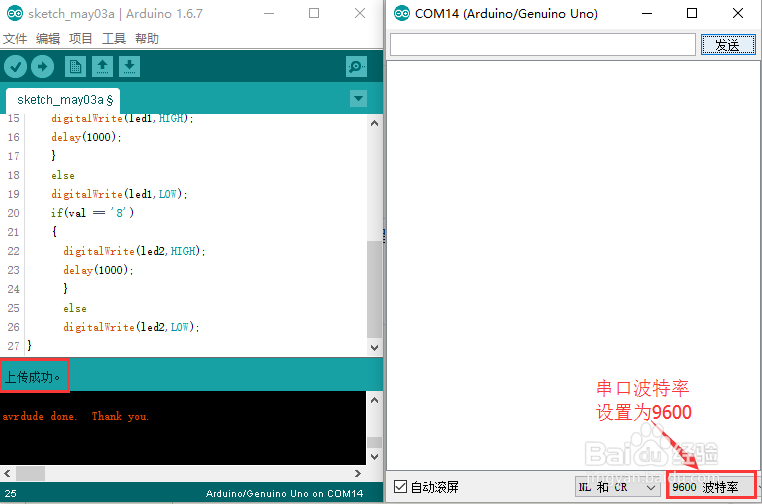Click the code editor scroll up arrow
The height and width of the screenshot is (504, 762).
374,123
